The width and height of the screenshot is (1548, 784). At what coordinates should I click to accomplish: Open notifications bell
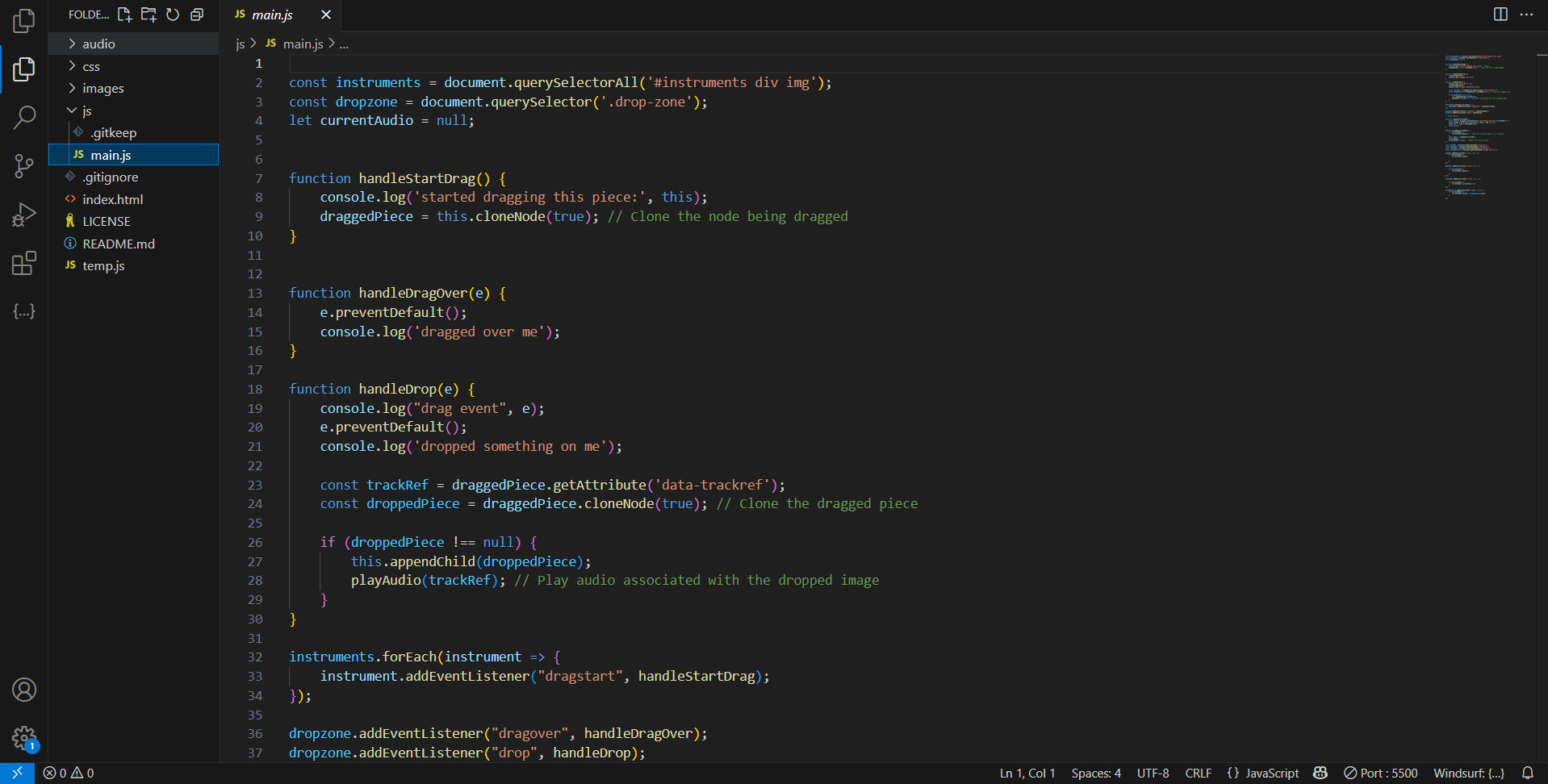1528,773
